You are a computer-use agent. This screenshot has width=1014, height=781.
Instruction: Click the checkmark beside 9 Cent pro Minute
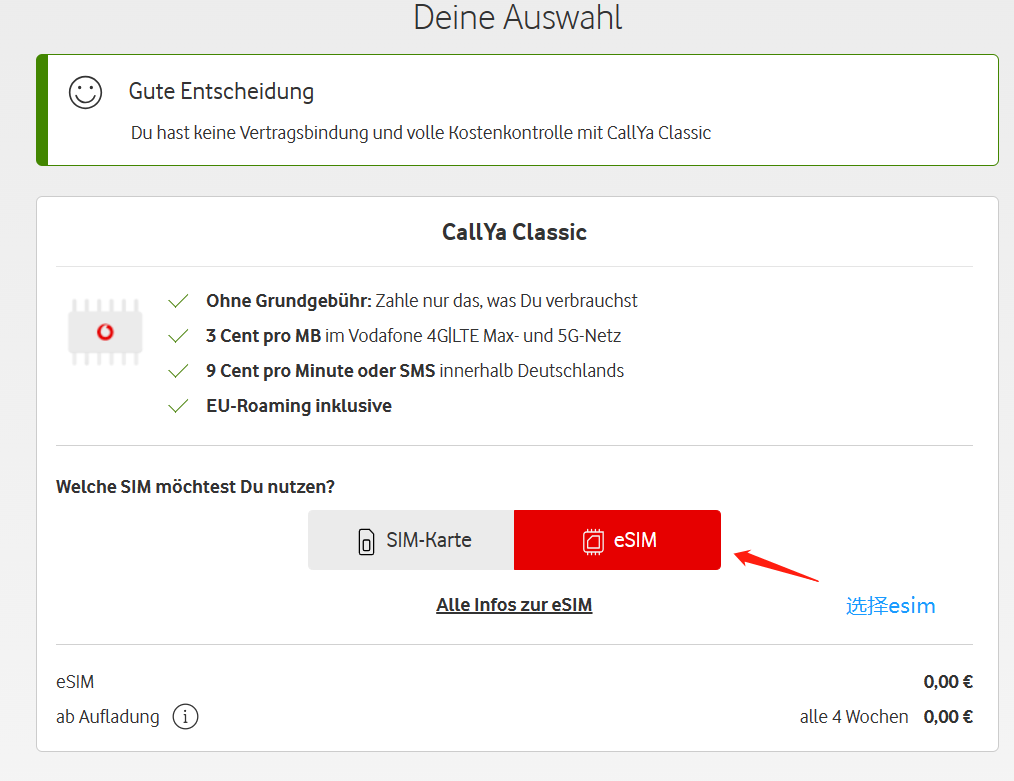point(178,371)
